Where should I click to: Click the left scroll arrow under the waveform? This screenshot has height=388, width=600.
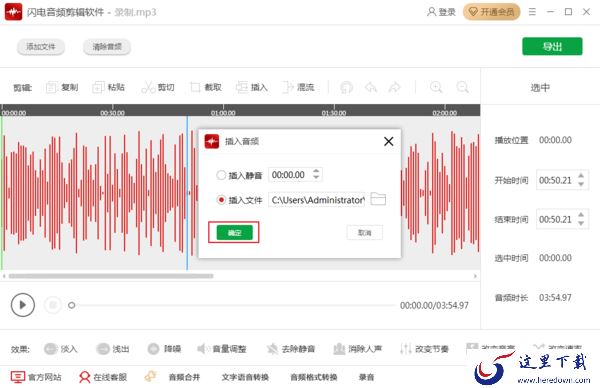[x=4, y=276]
